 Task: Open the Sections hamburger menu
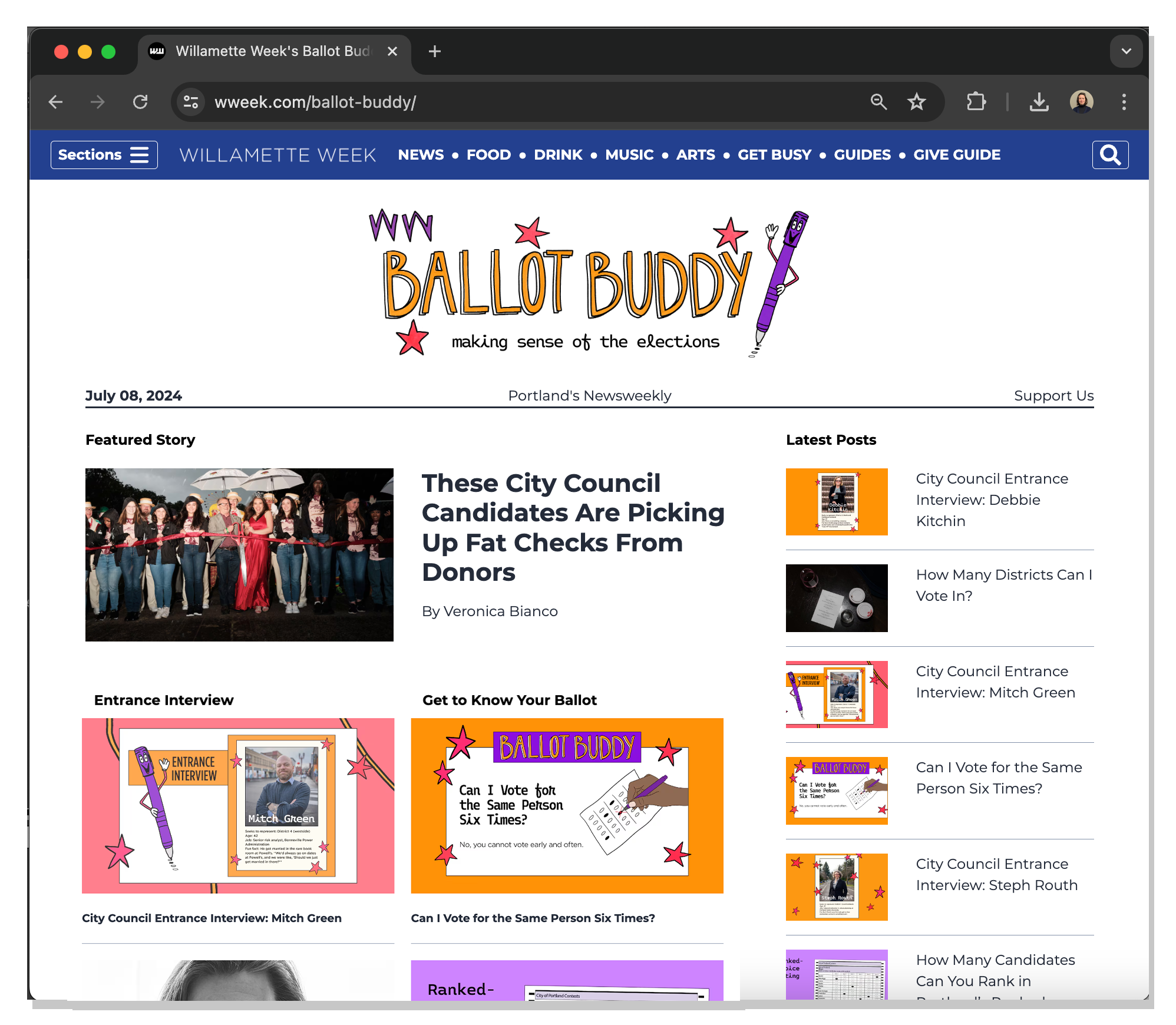[104, 155]
